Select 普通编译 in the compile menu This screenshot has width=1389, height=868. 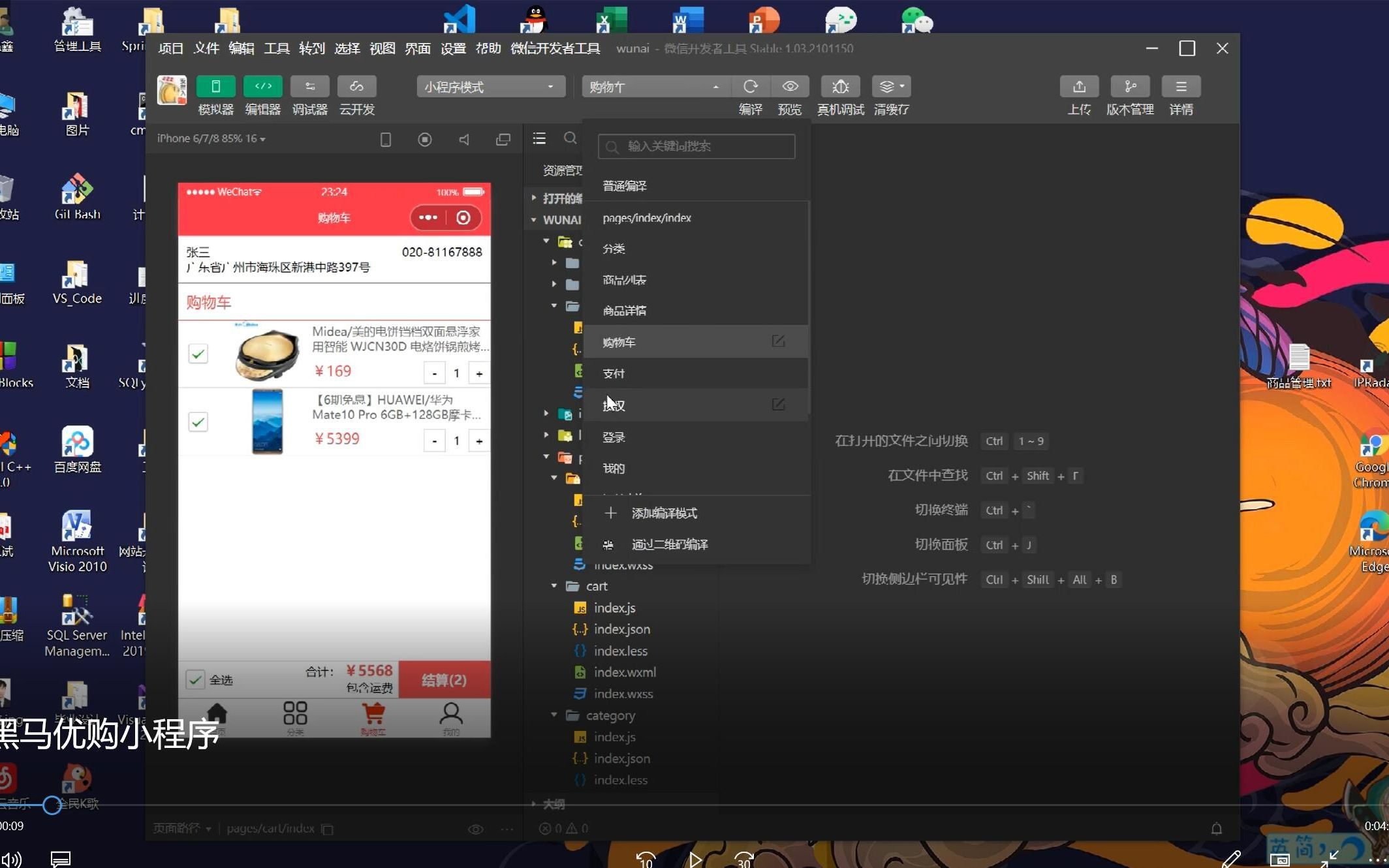point(624,185)
